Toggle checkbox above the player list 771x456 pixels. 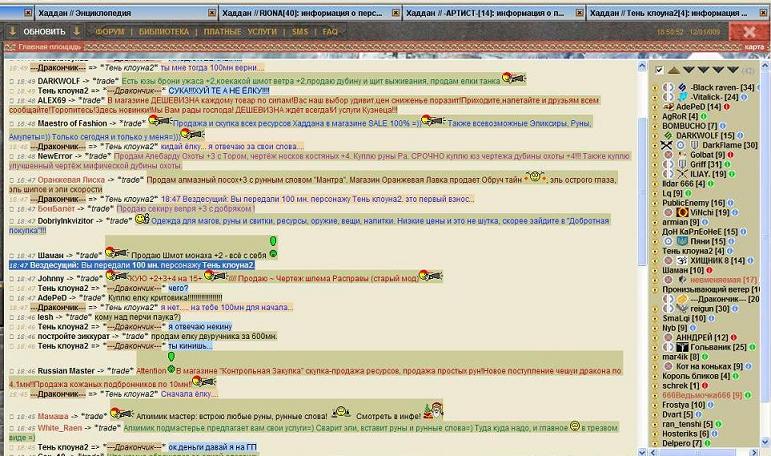tap(659, 70)
